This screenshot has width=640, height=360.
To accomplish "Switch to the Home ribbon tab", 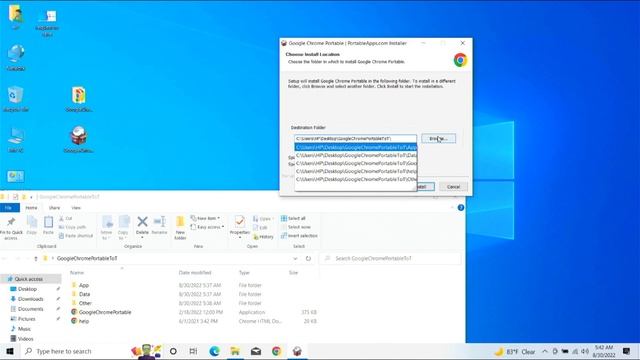I will coord(31,208).
